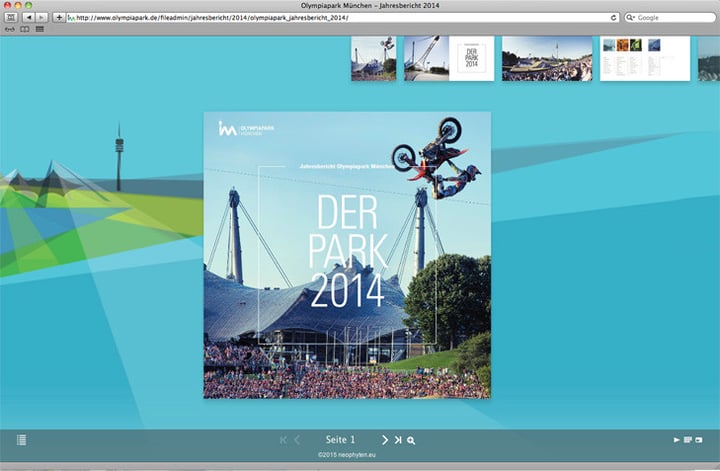This screenshot has height=471, width=720.
Task: Open the bookmarks book icon
Action: (x=24, y=29)
